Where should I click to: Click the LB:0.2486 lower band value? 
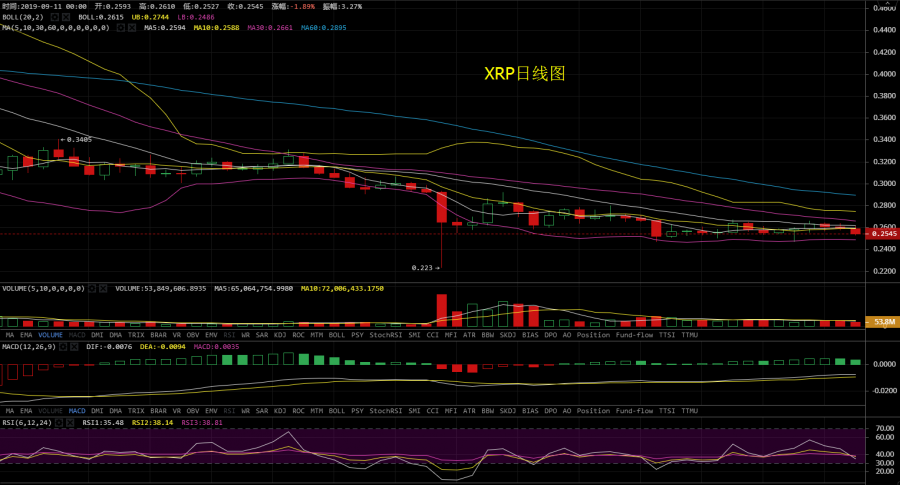pyautogui.click(x=196, y=17)
